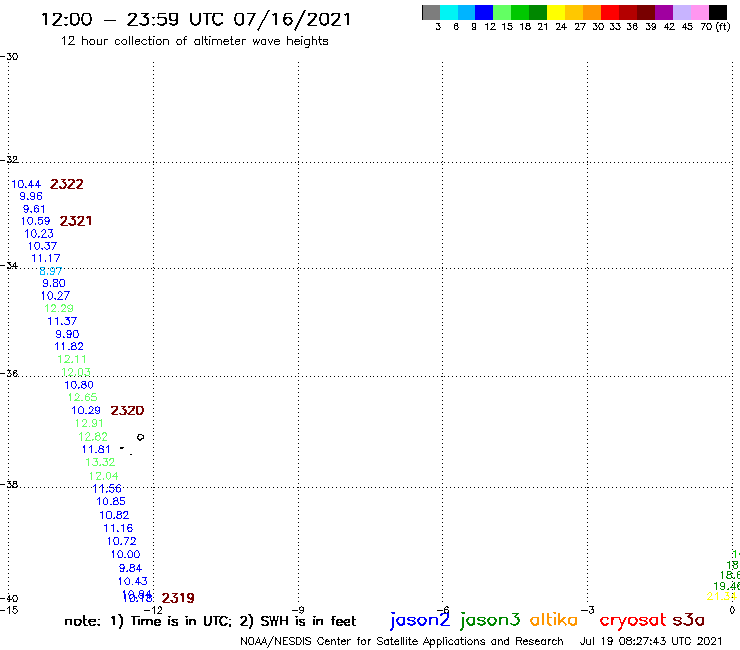Click the NOAA/NESDIS Center credit line
740x650 pixels.
tap(402, 641)
